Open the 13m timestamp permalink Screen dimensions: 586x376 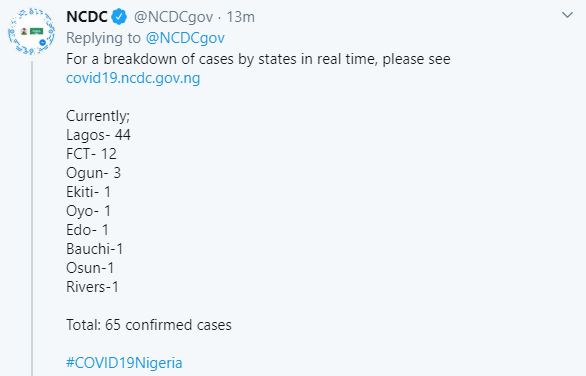(241, 17)
